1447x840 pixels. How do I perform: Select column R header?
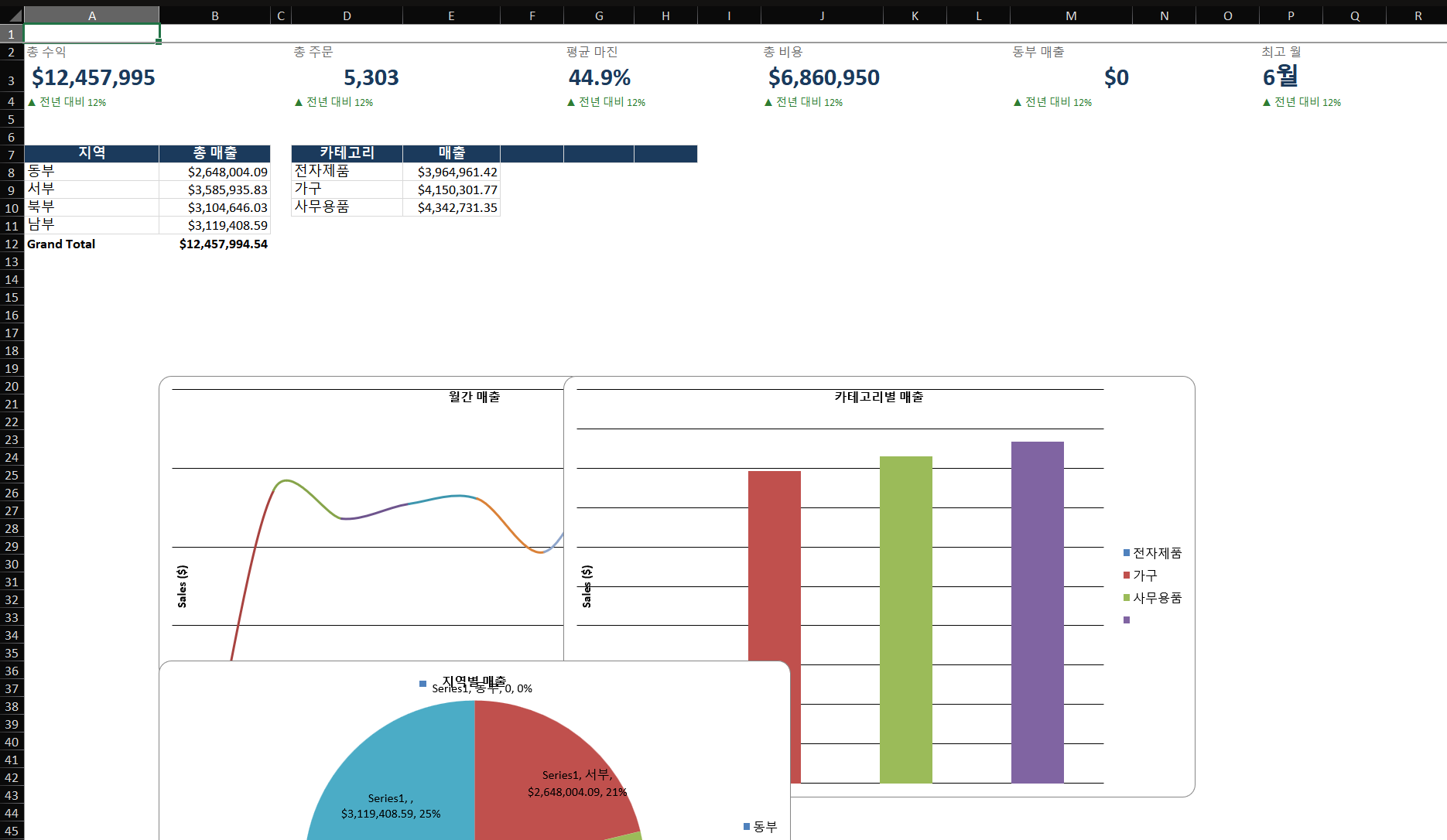click(x=1418, y=15)
